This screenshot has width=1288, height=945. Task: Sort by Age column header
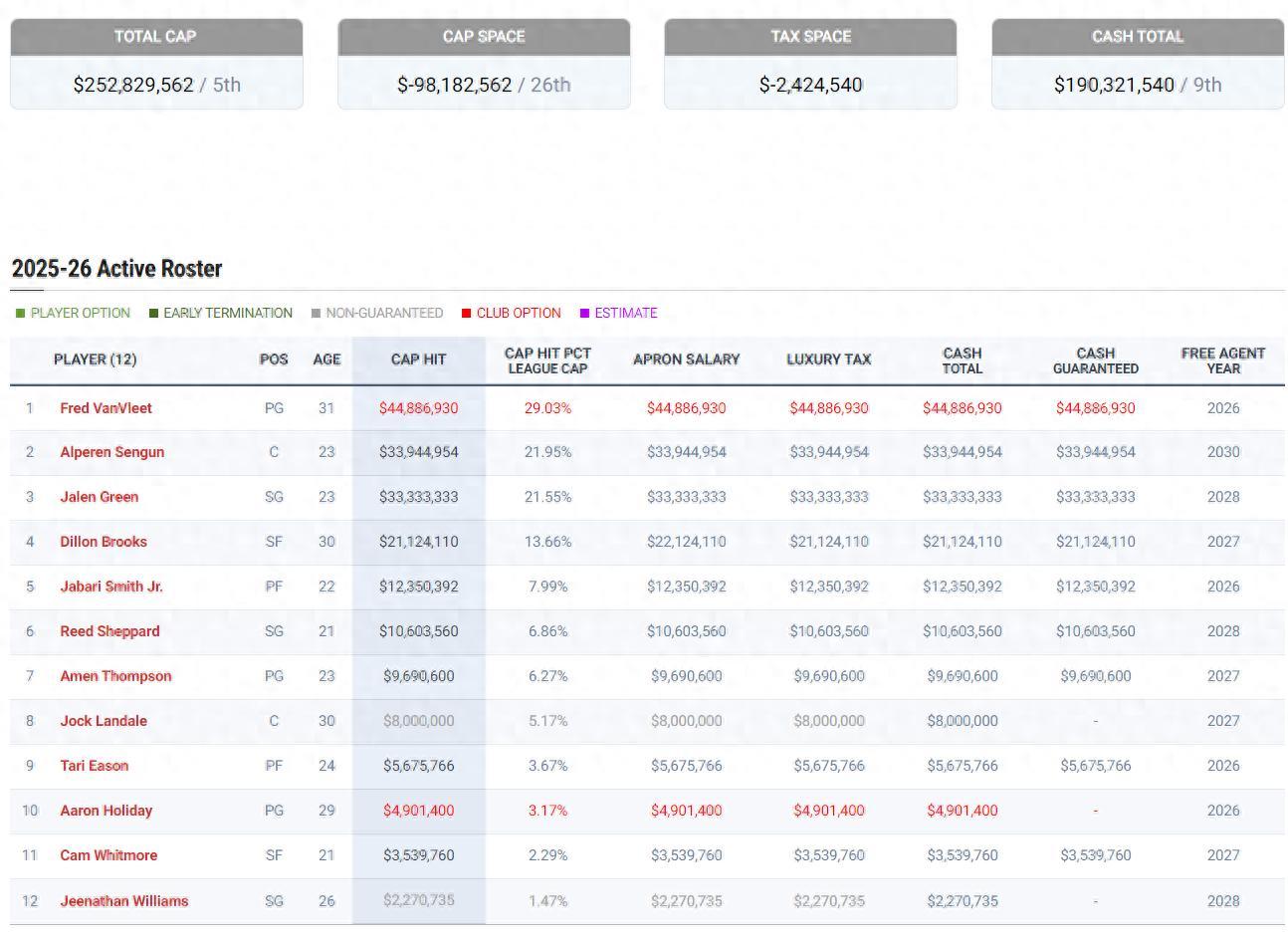click(x=326, y=359)
